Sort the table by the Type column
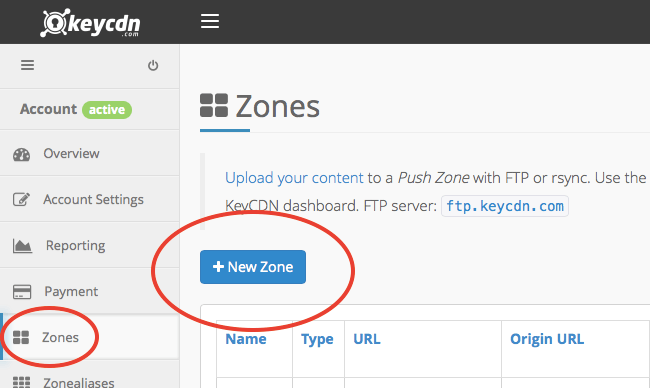Screen dimensions: 650x388 pyautogui.click(x=317, y=339)
